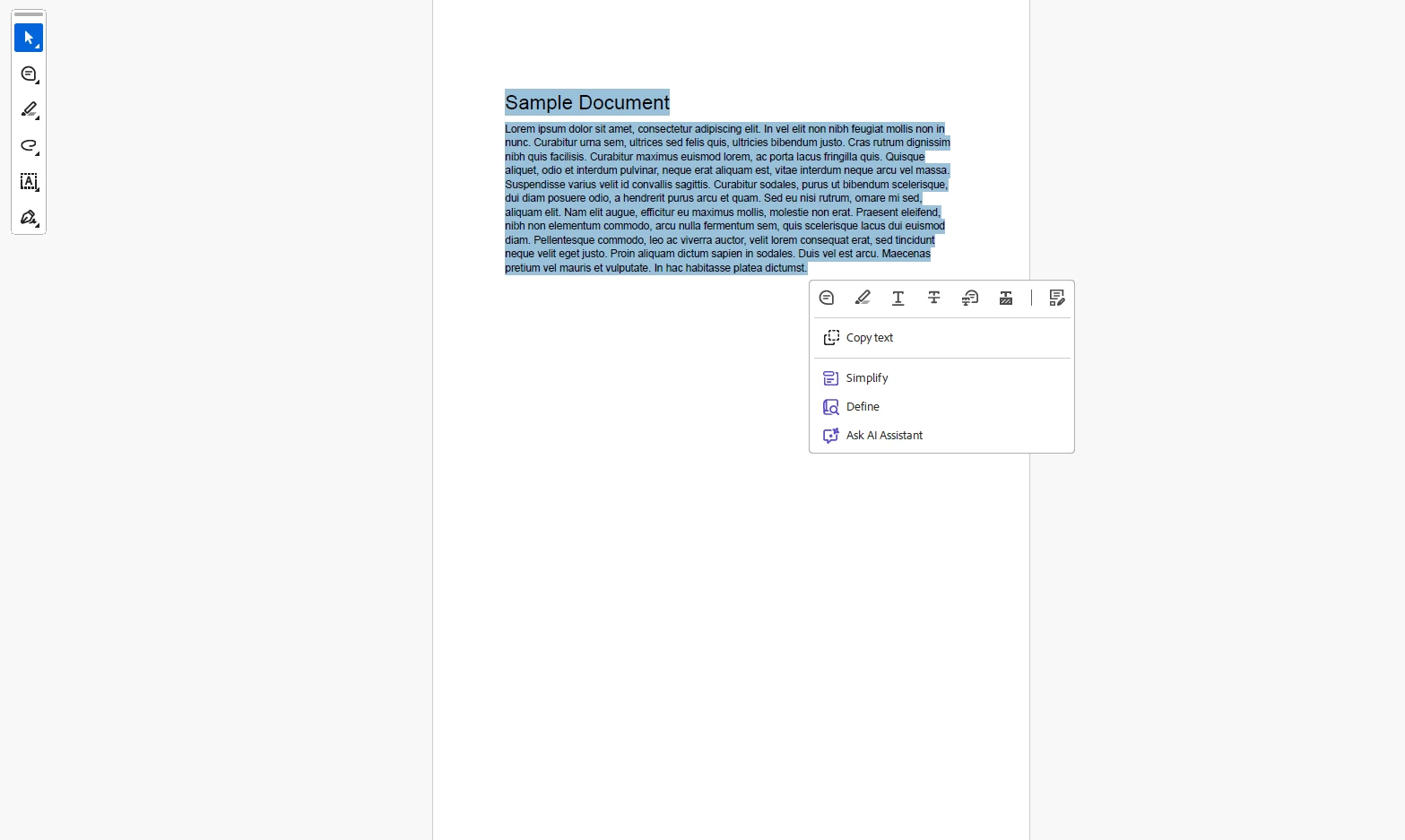
Task: Redact the selected text
Action: click(x=1006, y=298)
